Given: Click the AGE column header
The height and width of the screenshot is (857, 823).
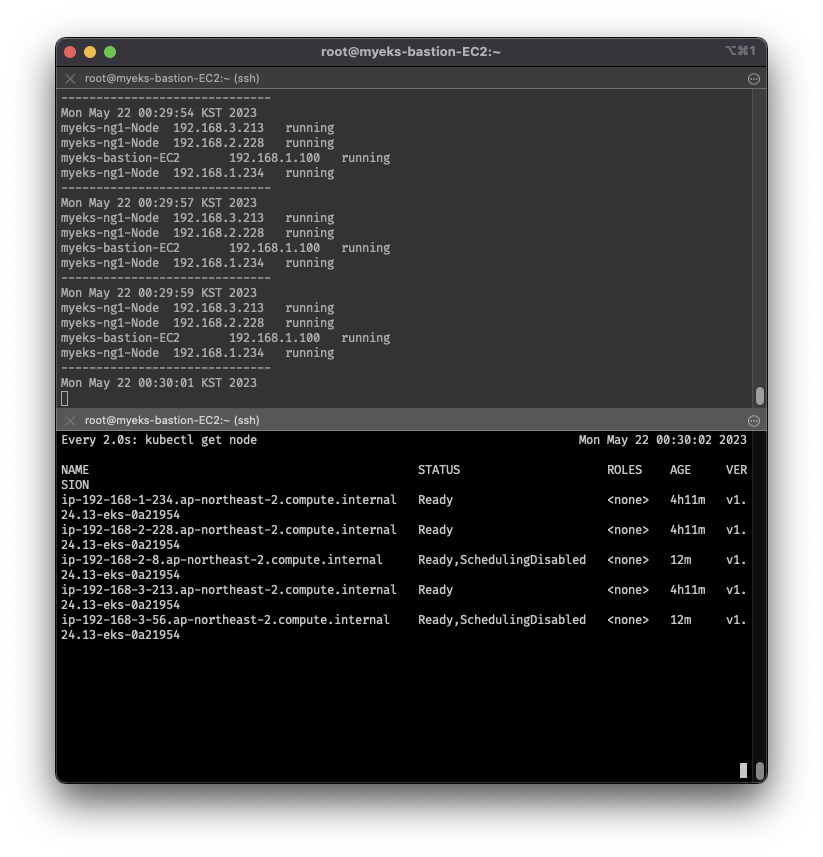Looking at the screenshot, I should (x=680, y=470).
